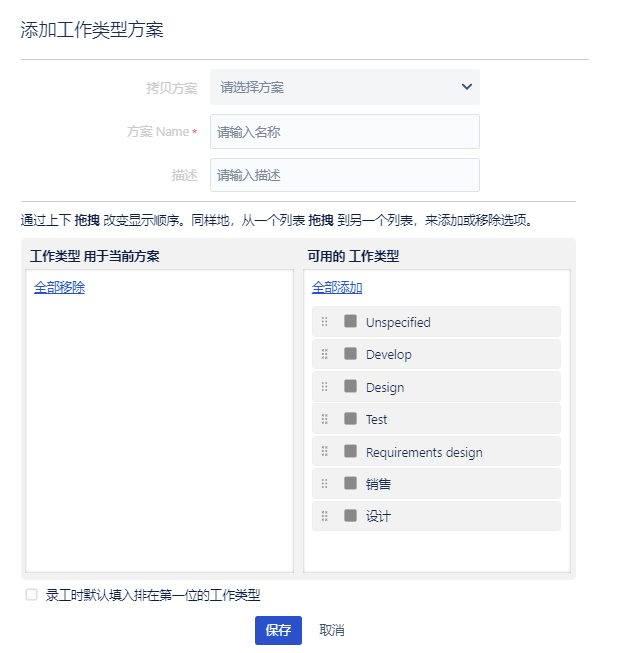This screenshot has height=653, width=626.
Task: Click the gray square icon for Unspecified
Action: point(350,321)
